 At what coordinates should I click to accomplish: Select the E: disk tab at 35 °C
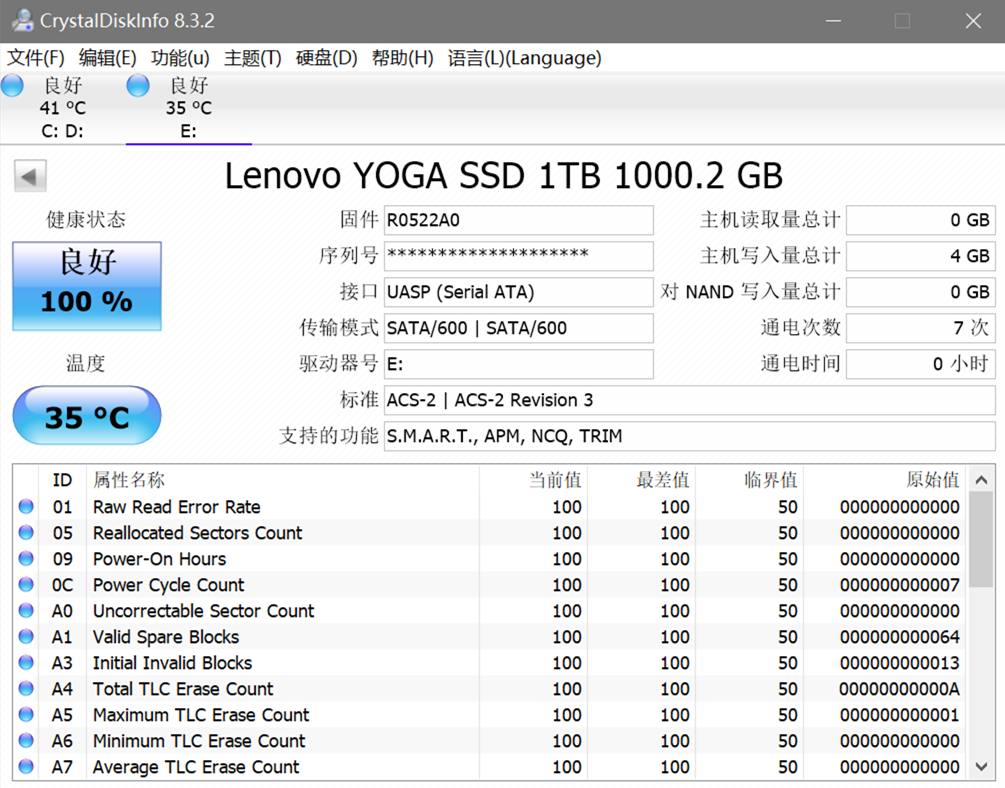pyautogui.click(x=188, y=108)
